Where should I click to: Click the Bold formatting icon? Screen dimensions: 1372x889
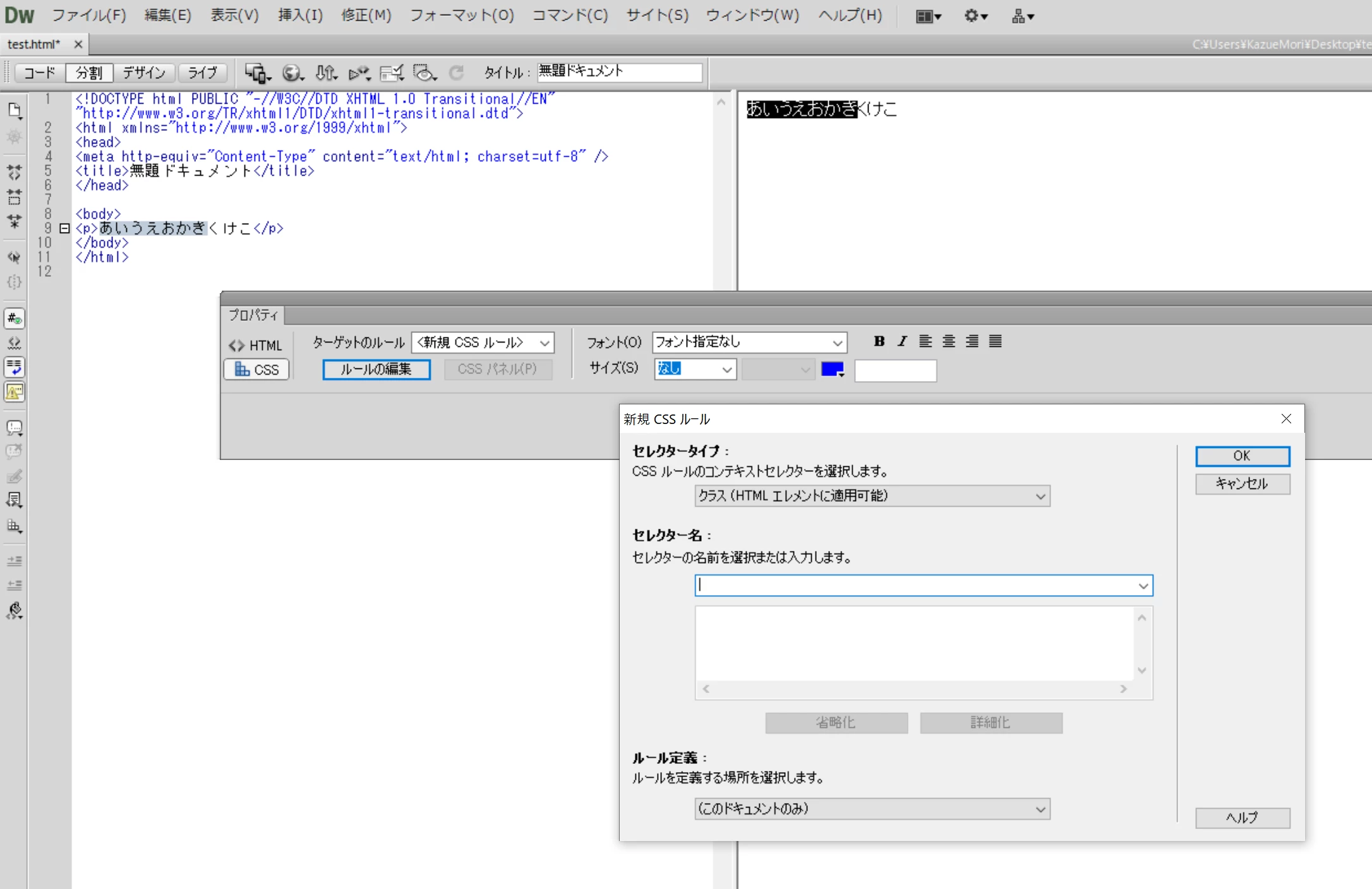click(x=879, y=341)
